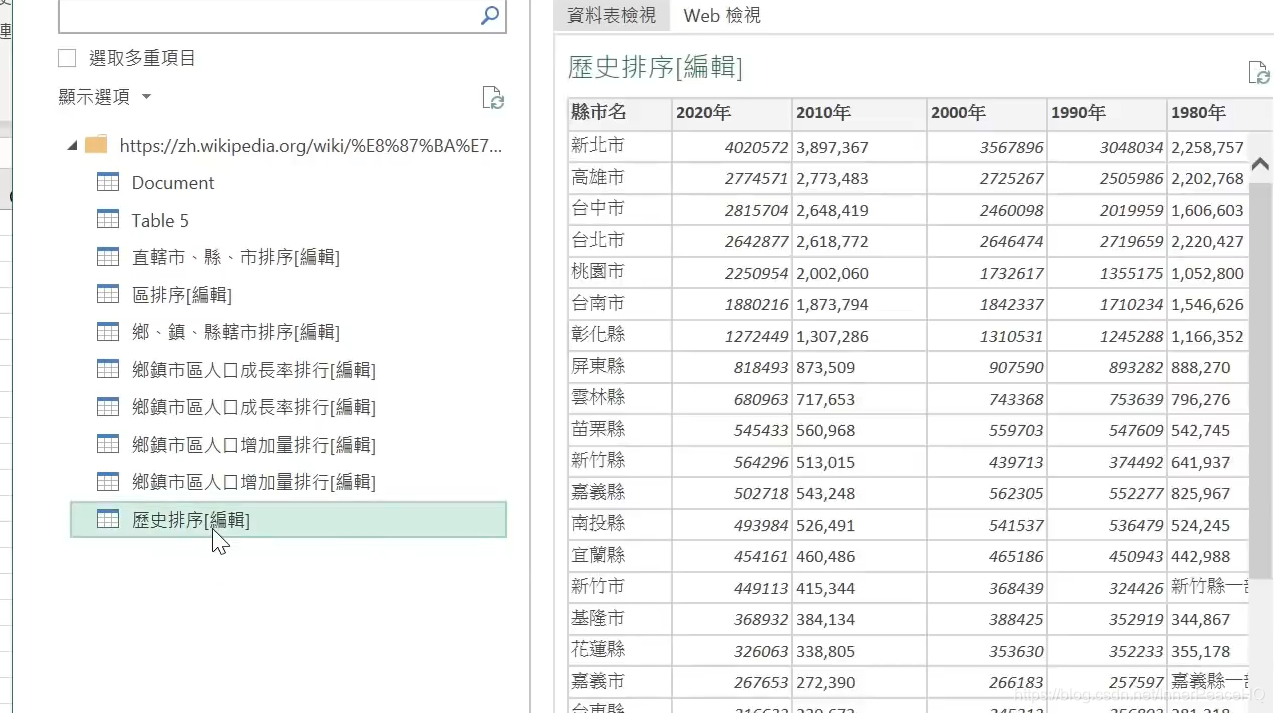Switch to the Web 檢視 tab
The width and height of the screenshot is (1274, 713).
[722, 15]
